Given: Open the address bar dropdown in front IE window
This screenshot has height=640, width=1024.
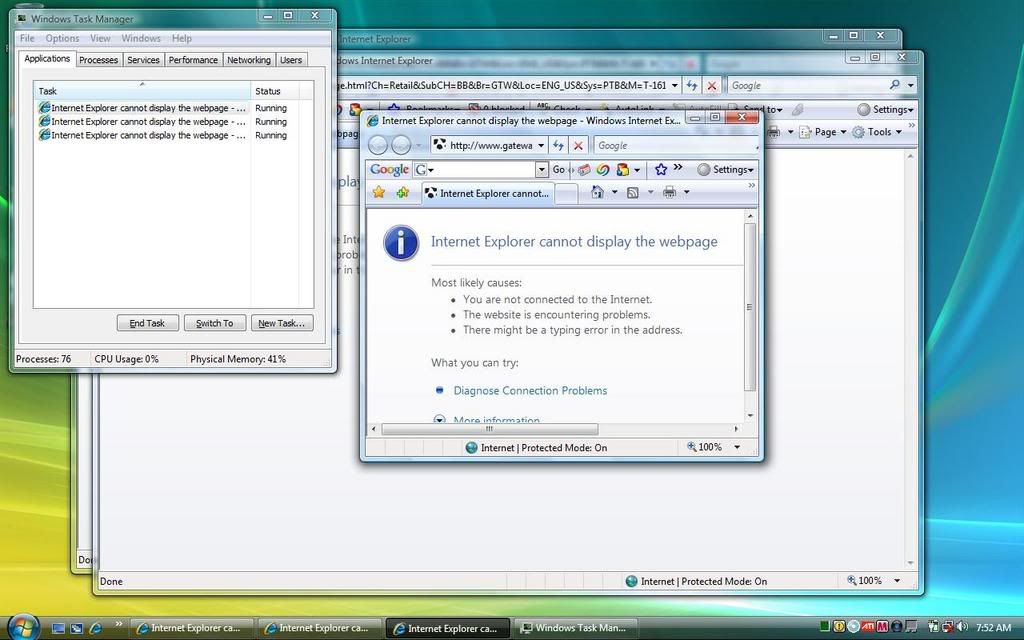Looking at the screenshot, I should [x=541, y=146].
